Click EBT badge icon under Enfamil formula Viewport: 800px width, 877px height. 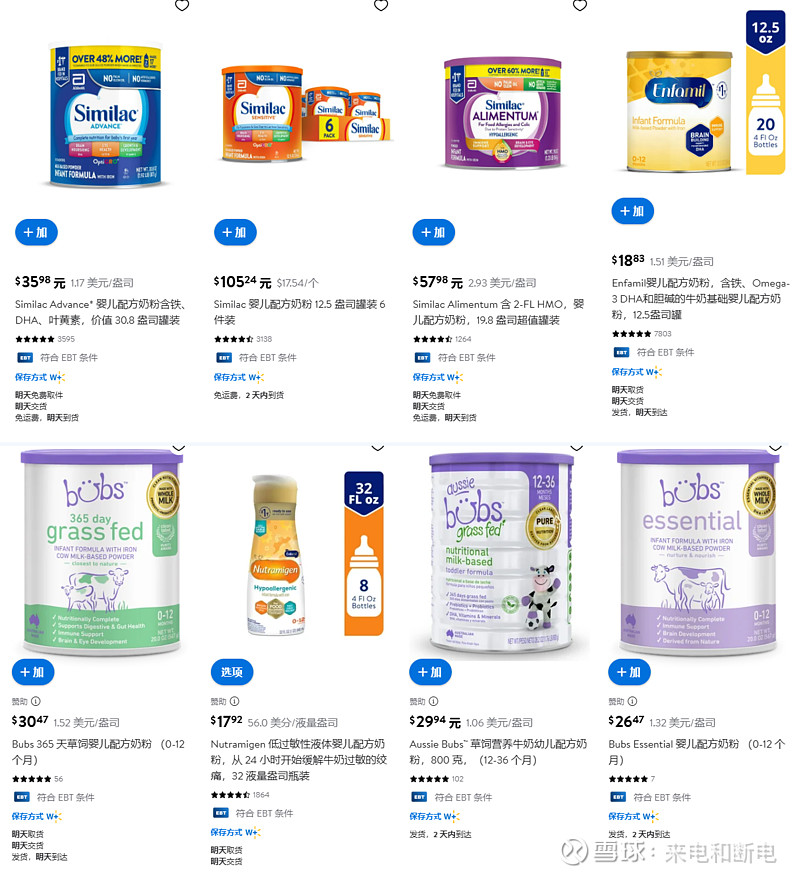point(622,352)
